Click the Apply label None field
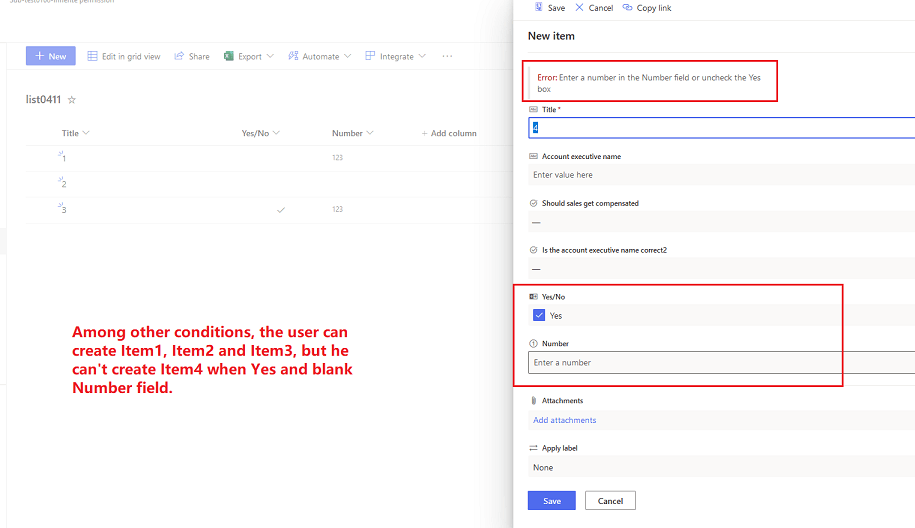This screenshot has width=915, height=528. tap(721, 467)
